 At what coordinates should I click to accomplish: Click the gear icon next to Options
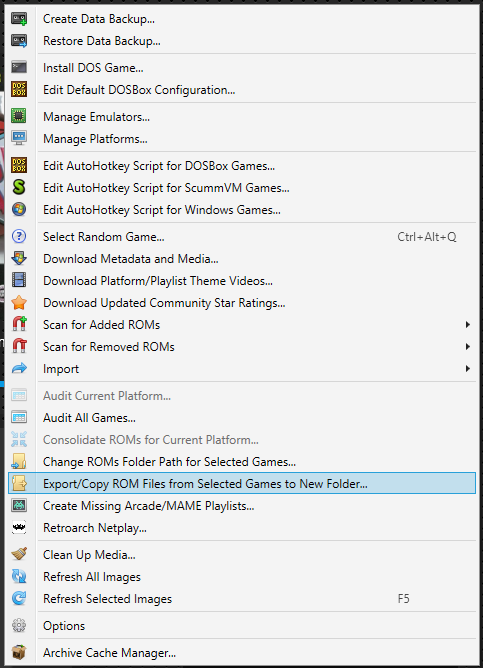coord(19,625)
